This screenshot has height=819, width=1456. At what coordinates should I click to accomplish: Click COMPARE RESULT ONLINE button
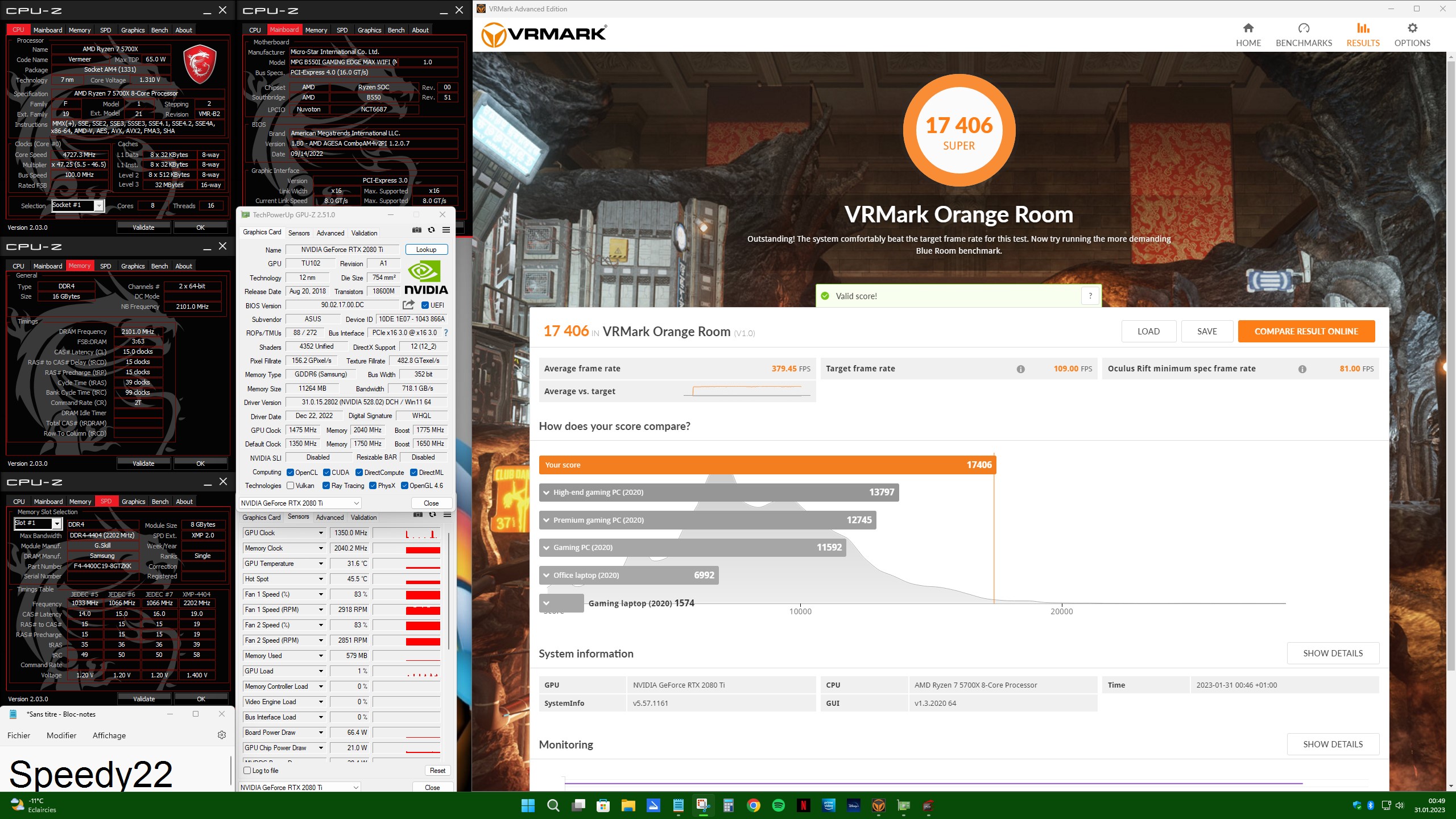pos(1306,332)
